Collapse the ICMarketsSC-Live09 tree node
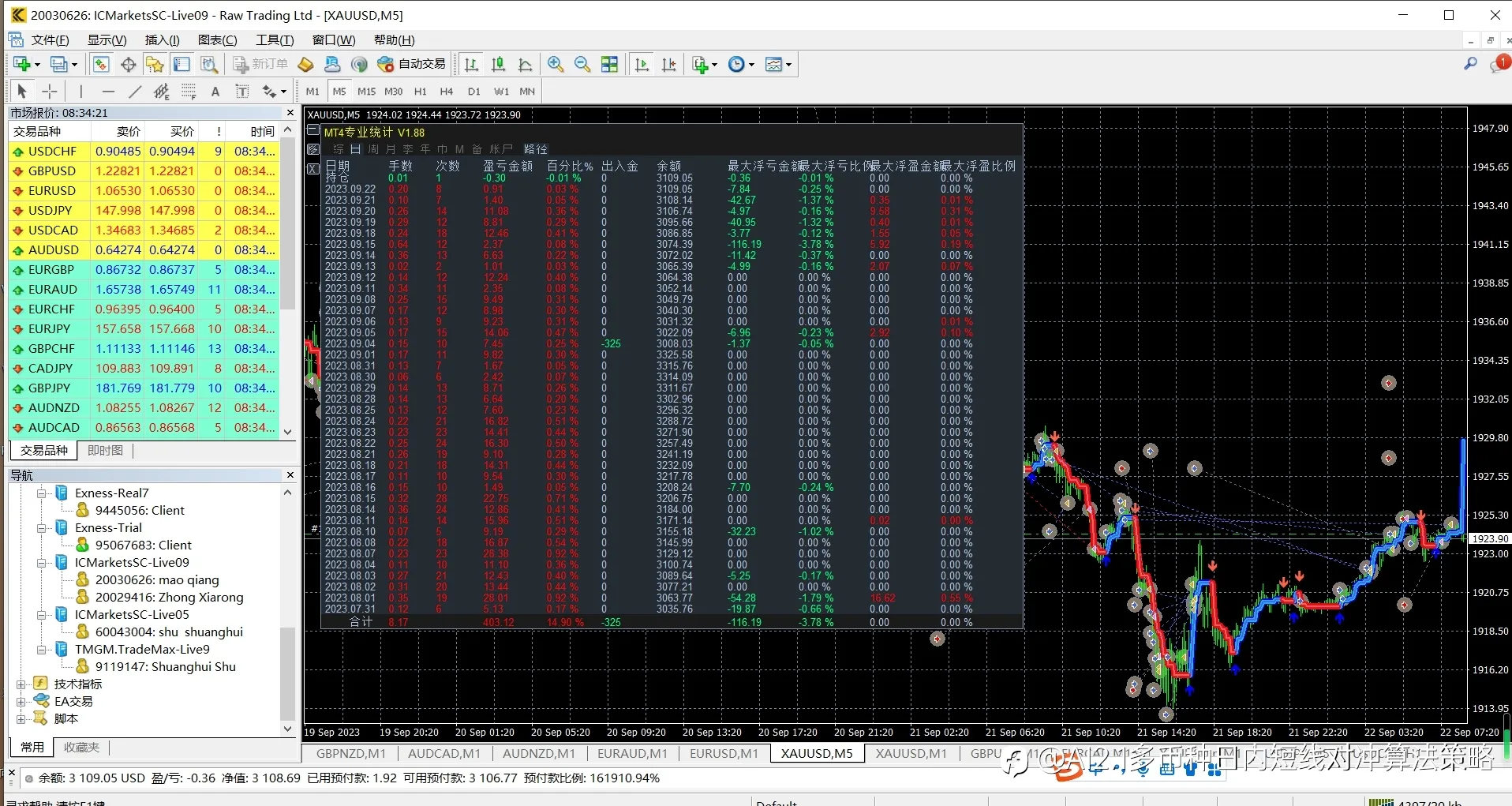This screenshot has width=1512, height=806. 41,563
